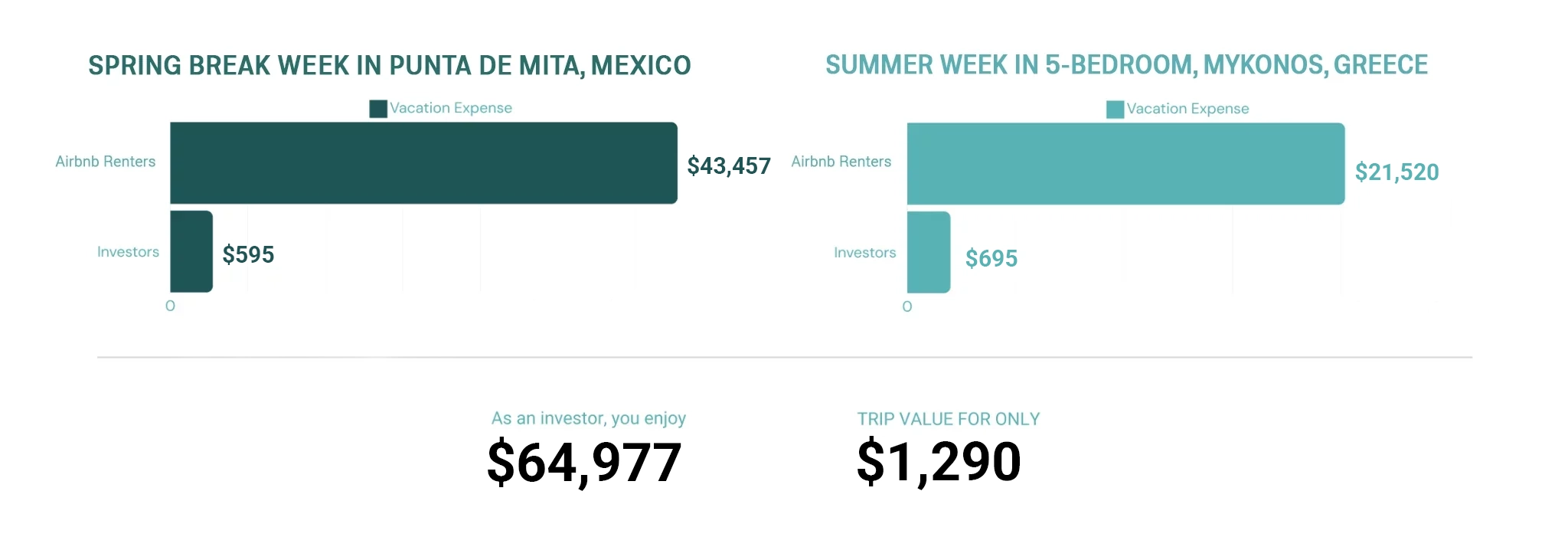Select the Mykonos Airbnb Renters bar

(x=1125, y=164)
